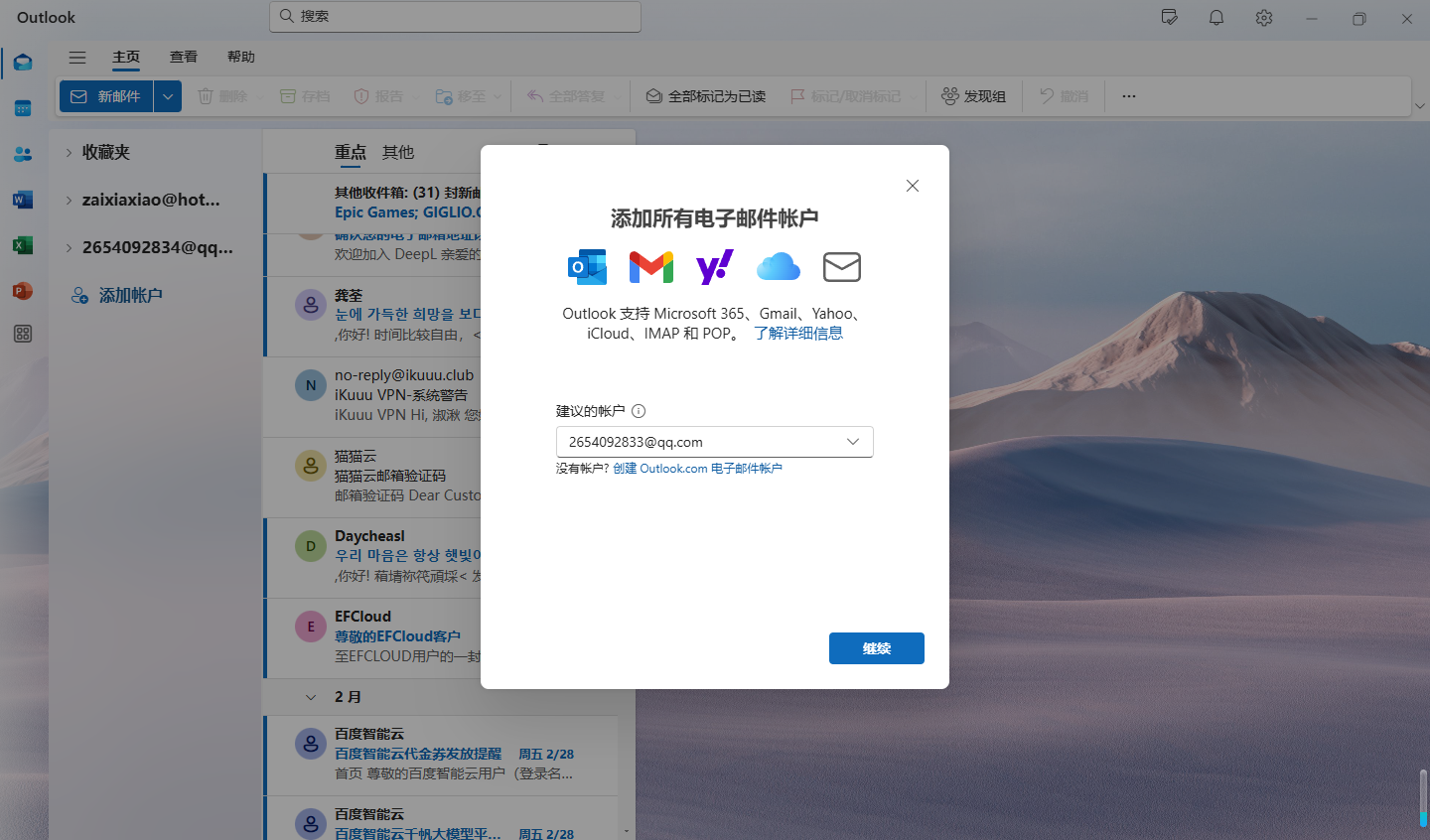Open the Mail module in sidebar
Viewport: 1430px width, 840px height.
point(23,63)
